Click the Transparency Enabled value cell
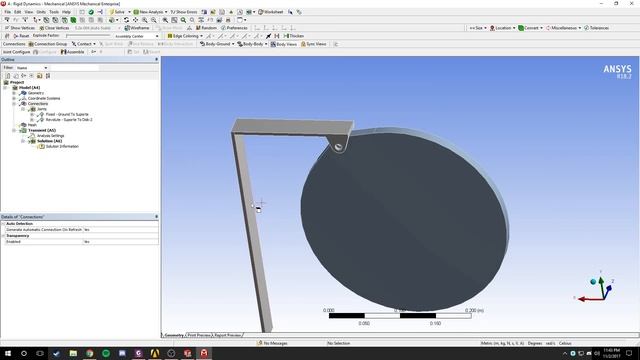 (x=121, y=242)
